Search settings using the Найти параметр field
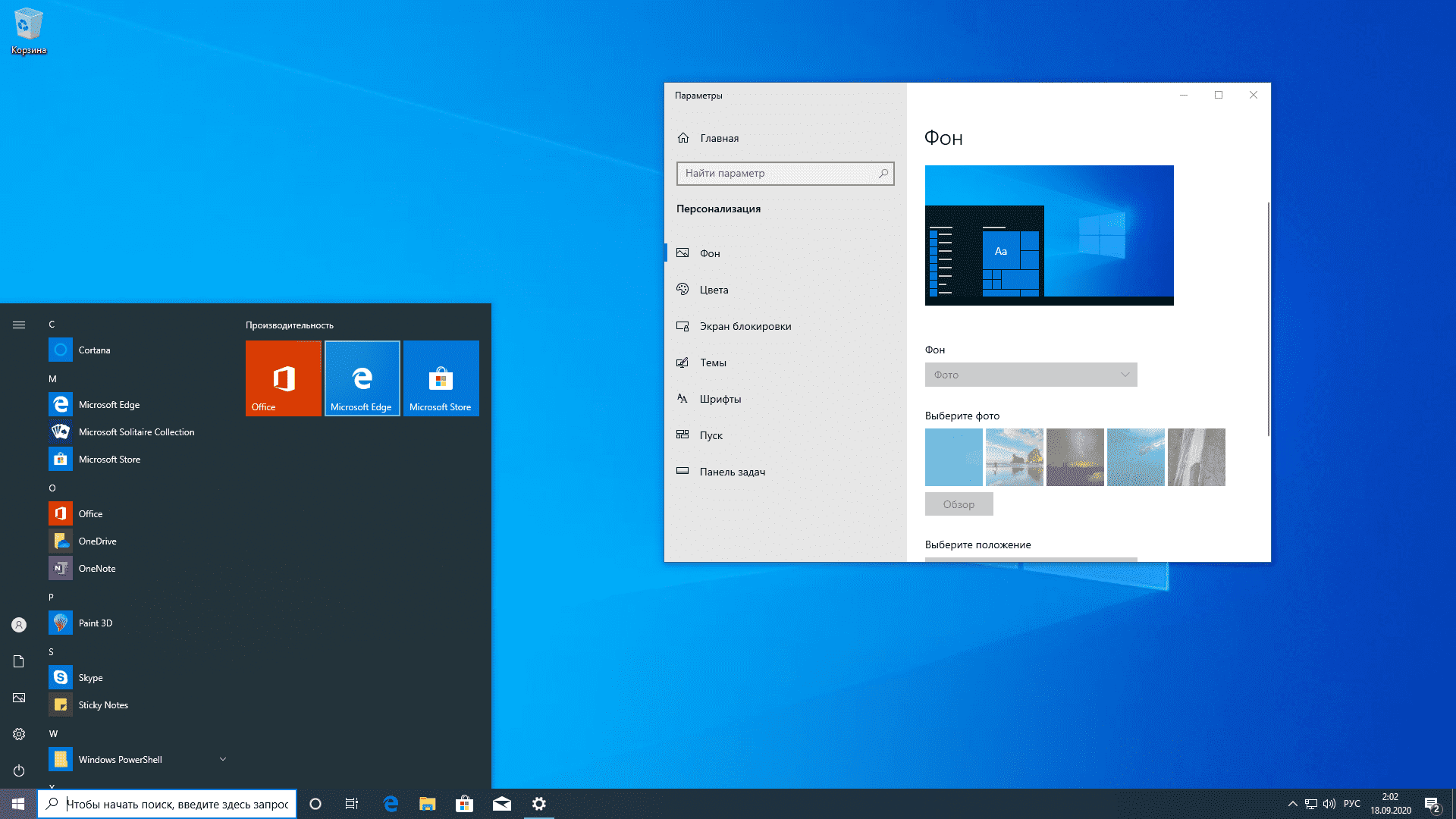The height and width of the screenshot is (819, 1456). click(x=783, y=173)
